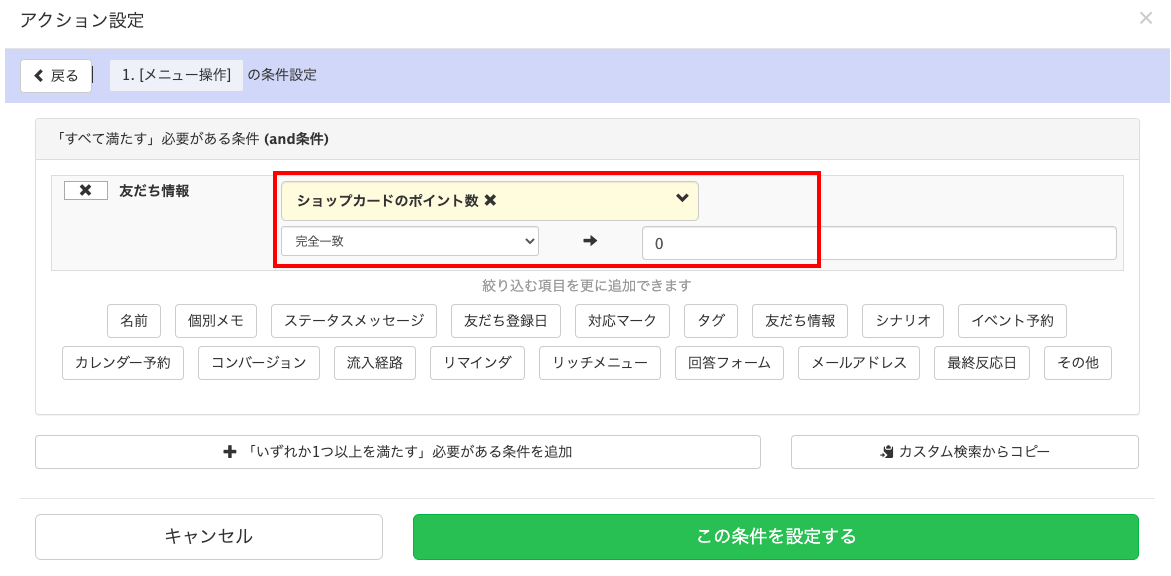Confirm with この条件を設定する button
The height and width of the screenshot is (576, 1171).
pos(775,536)
